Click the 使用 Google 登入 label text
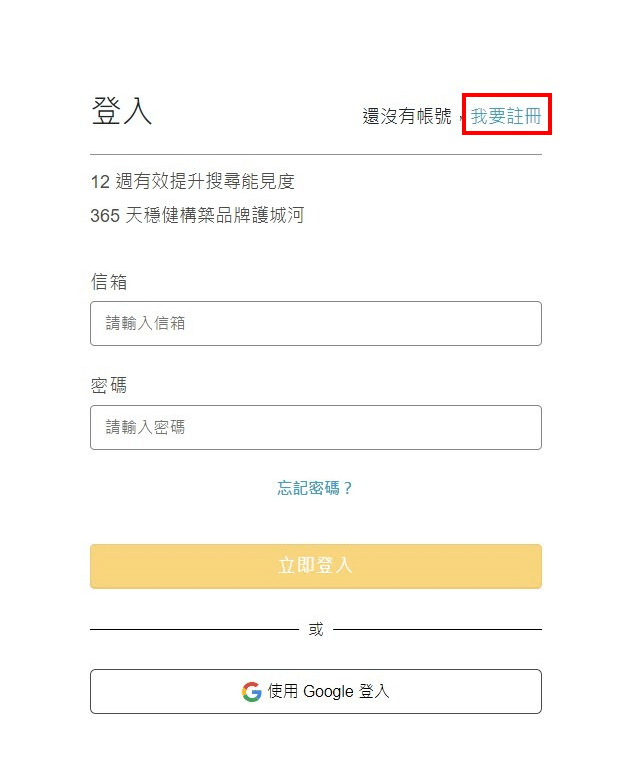Image resolution: width=631 pixels, height=769 pixels. click(x=329, y=692)
